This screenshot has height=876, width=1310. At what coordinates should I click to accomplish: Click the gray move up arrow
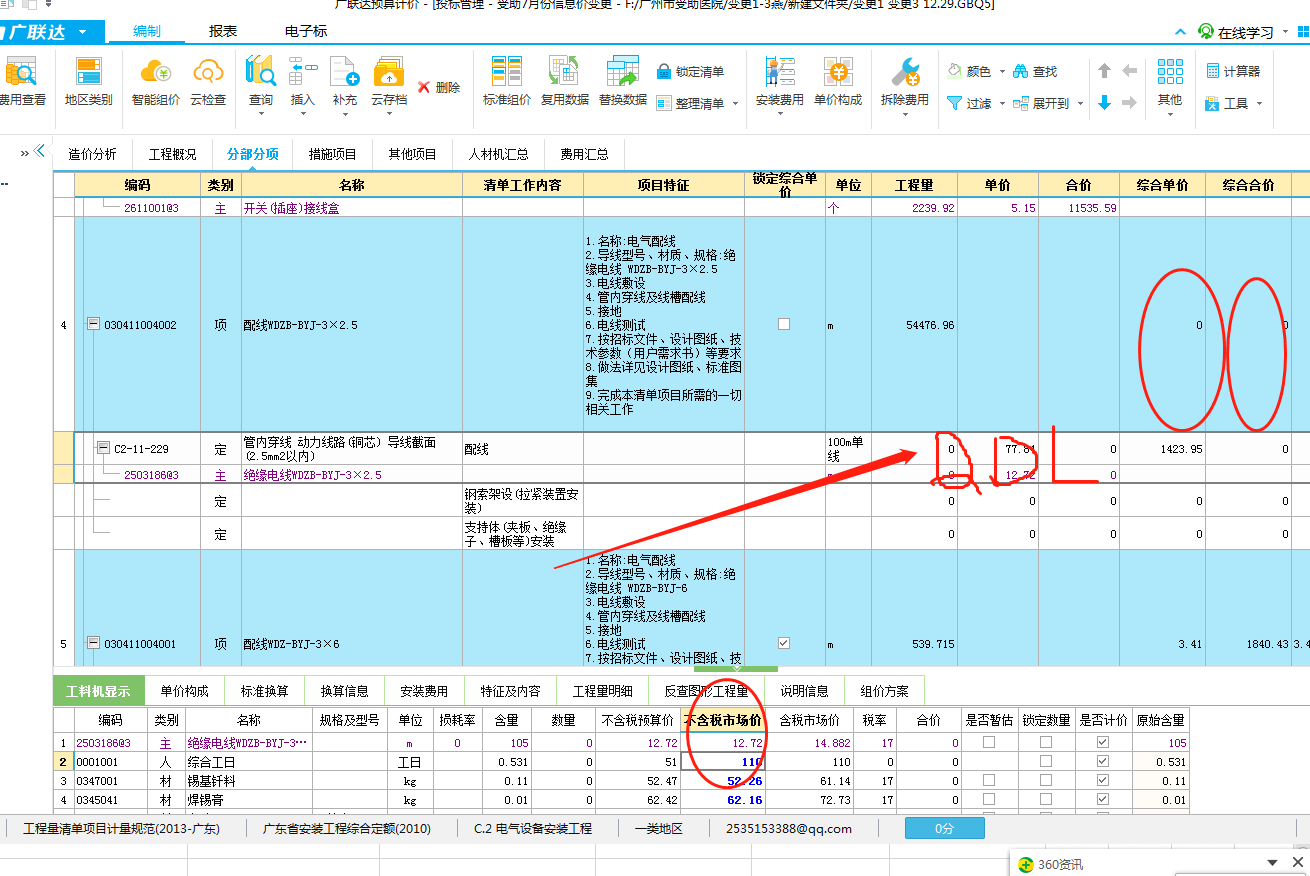pyautogui.click(x=1104, y=71)
